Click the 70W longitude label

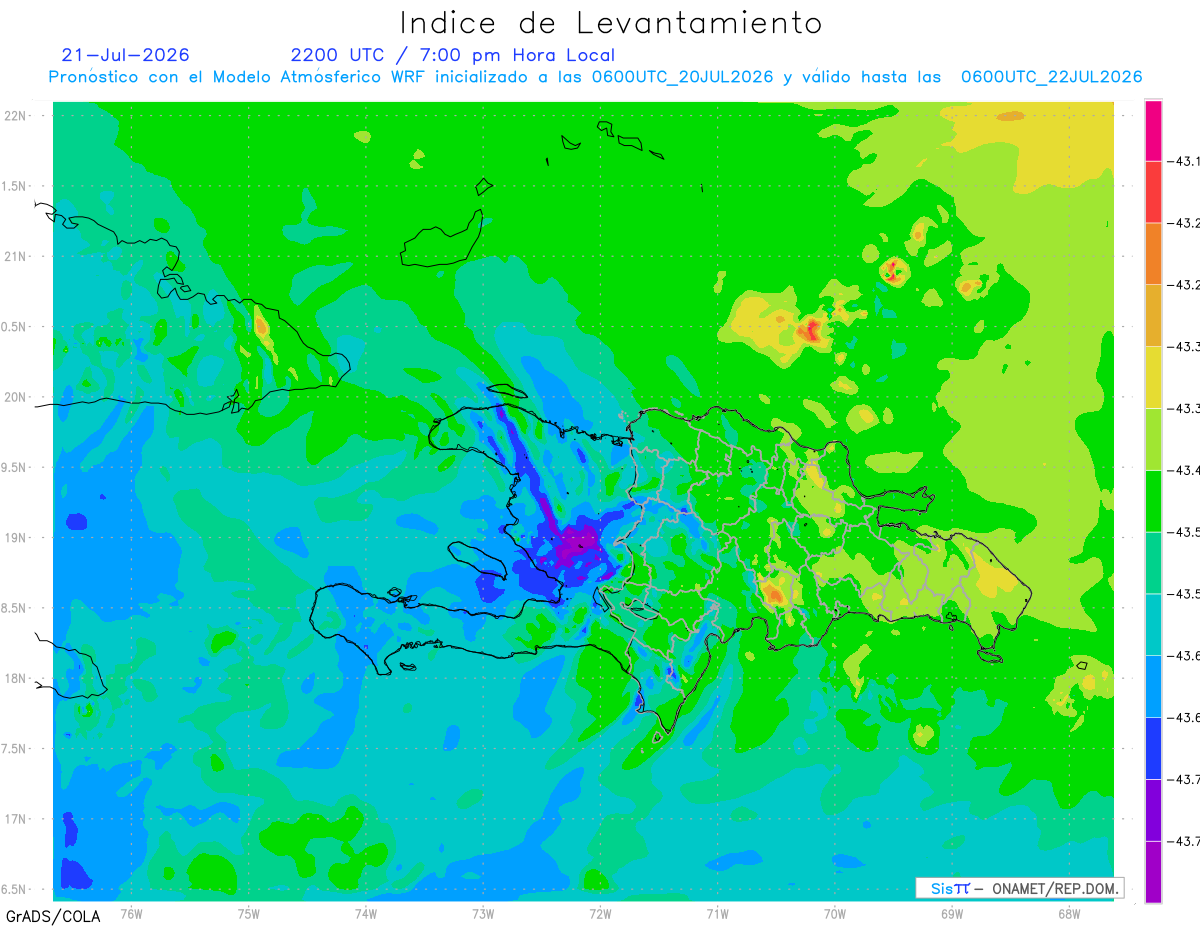click(835, 913)
